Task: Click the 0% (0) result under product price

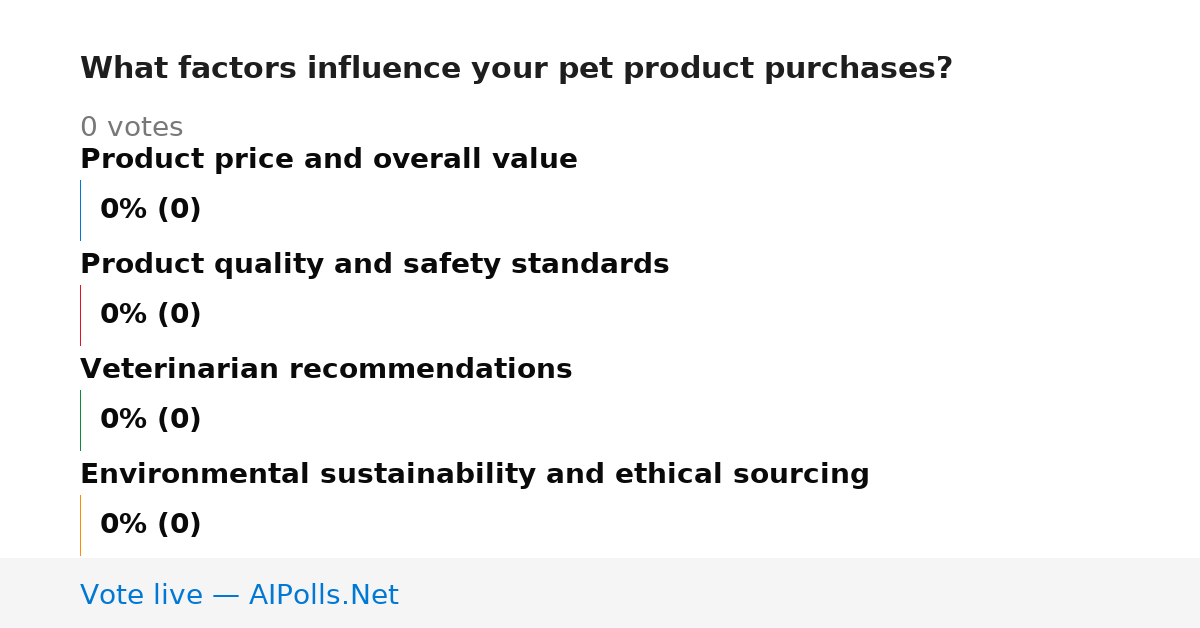Action: pyautogui.click(x=150, y=210)
